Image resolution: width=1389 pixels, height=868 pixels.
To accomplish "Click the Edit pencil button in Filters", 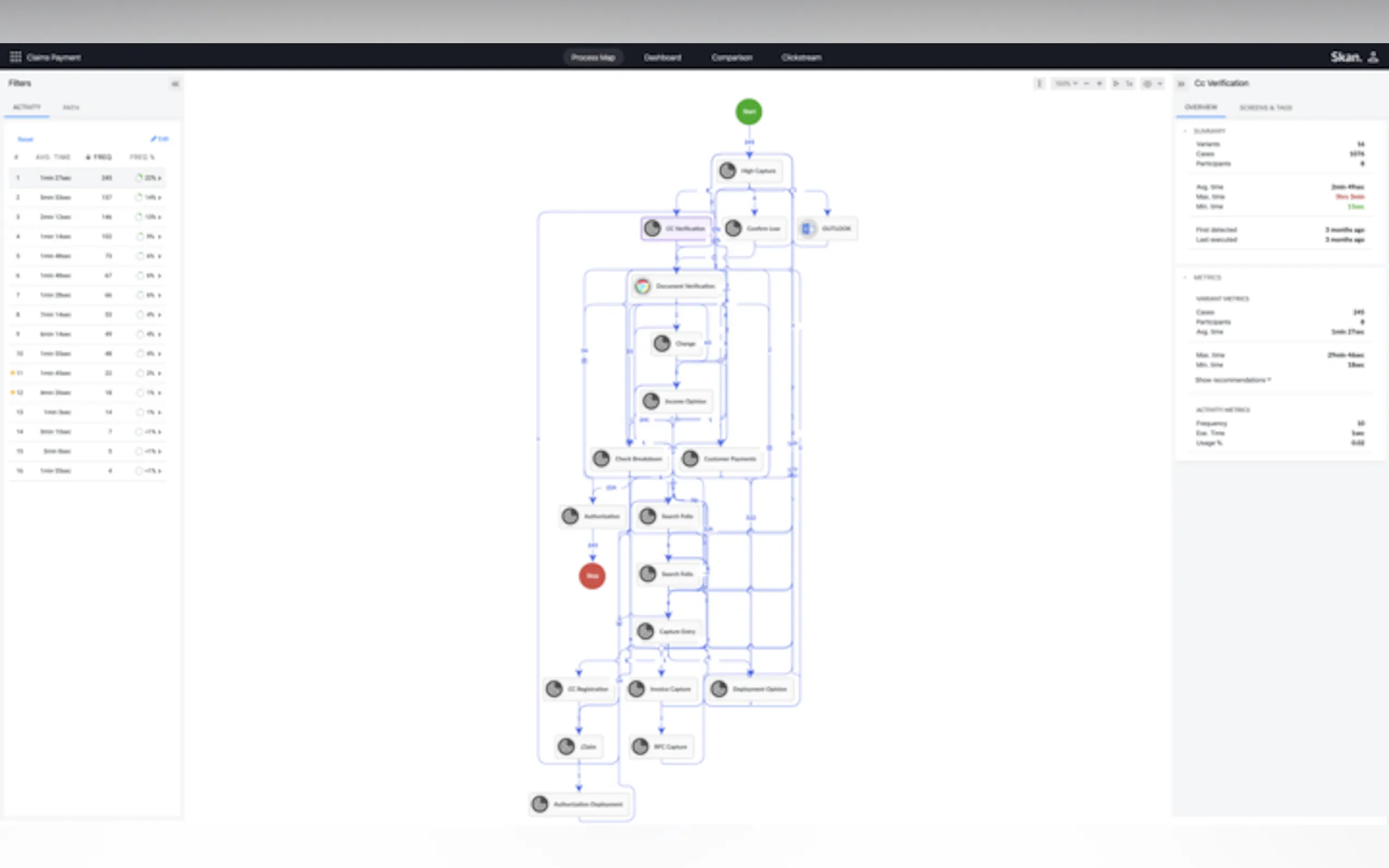I will (160, 139).
